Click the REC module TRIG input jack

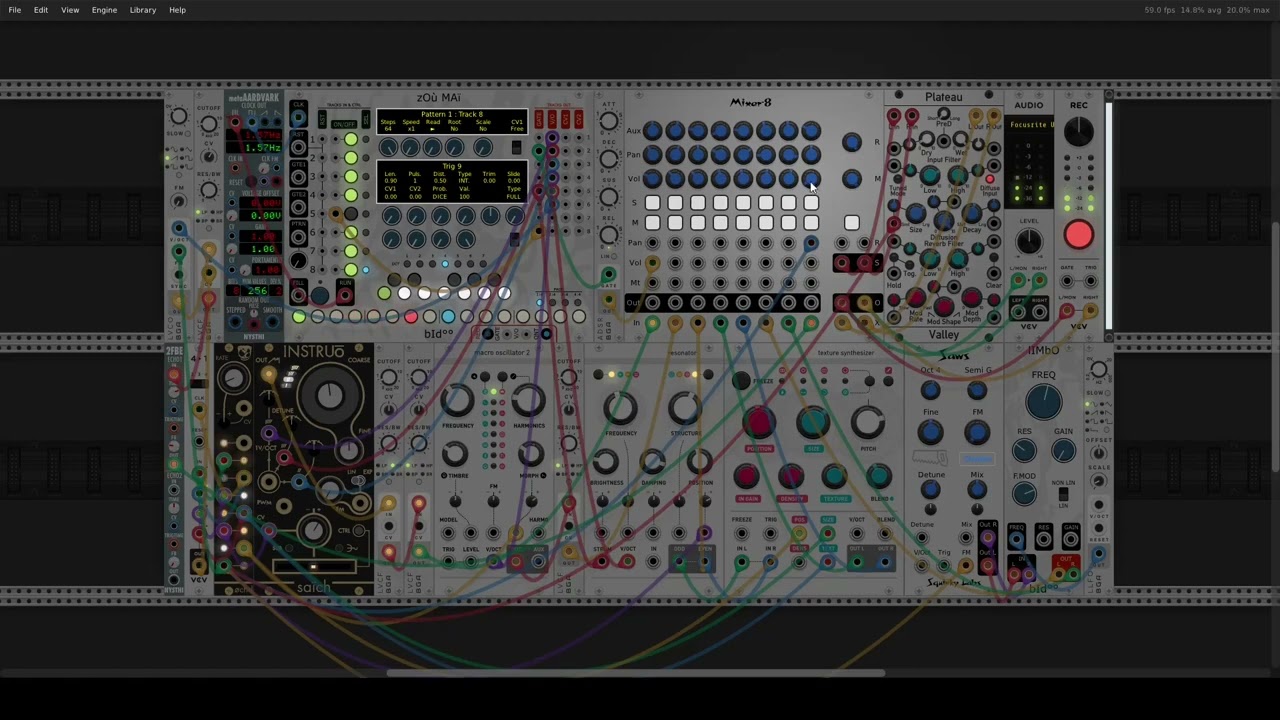coord(1089,281)
